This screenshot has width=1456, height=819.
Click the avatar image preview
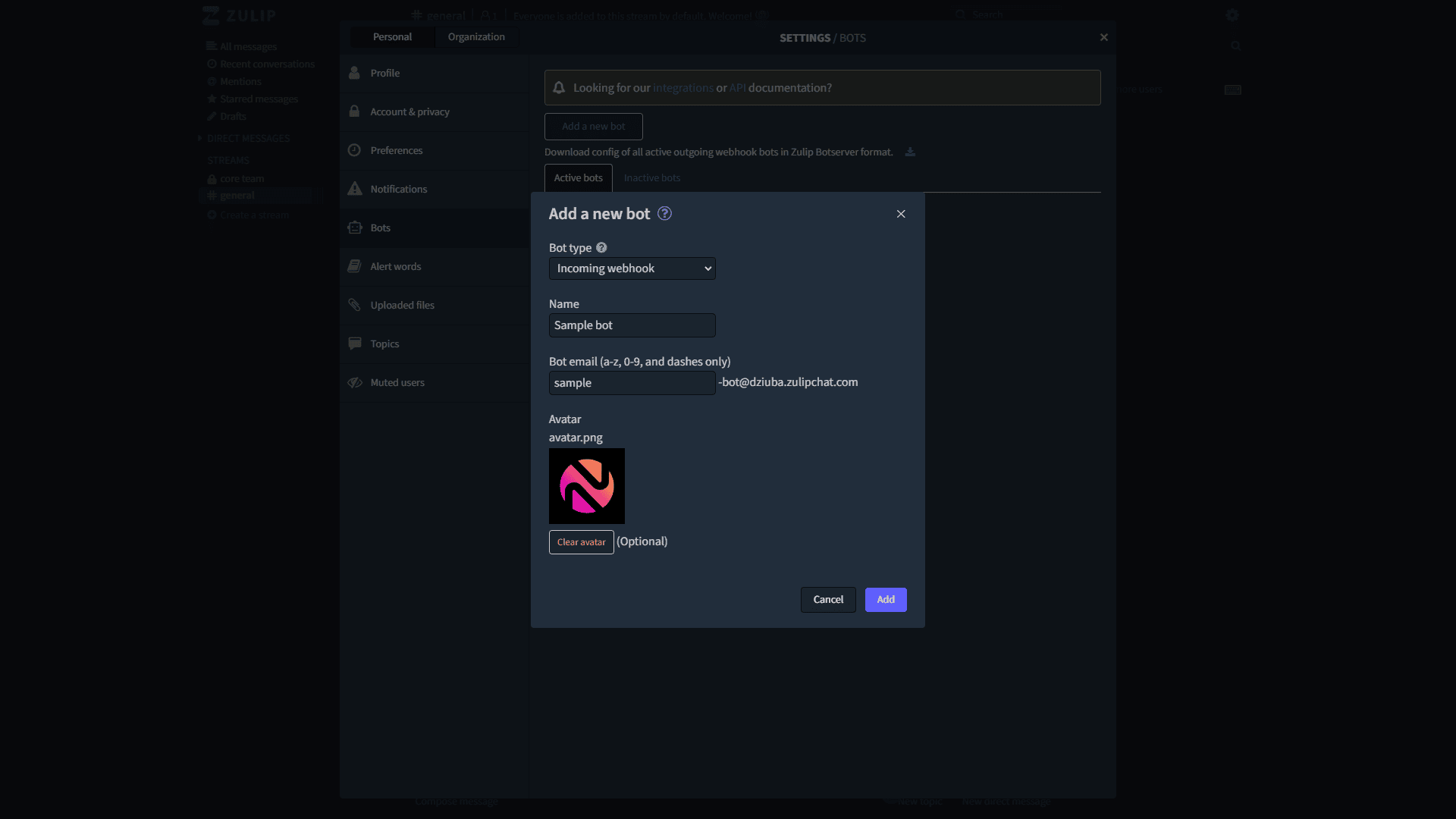(587, 486)
